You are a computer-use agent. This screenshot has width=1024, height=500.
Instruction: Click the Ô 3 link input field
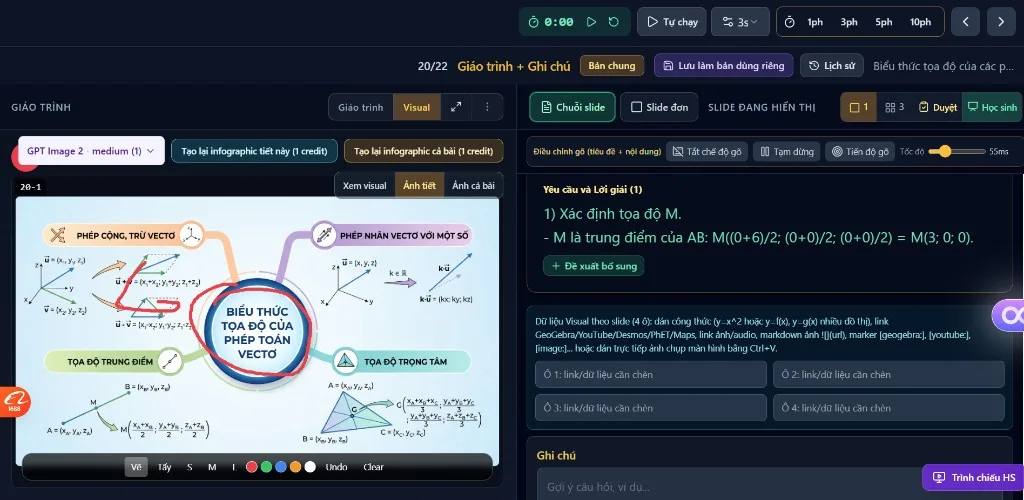tap(650, 407)
